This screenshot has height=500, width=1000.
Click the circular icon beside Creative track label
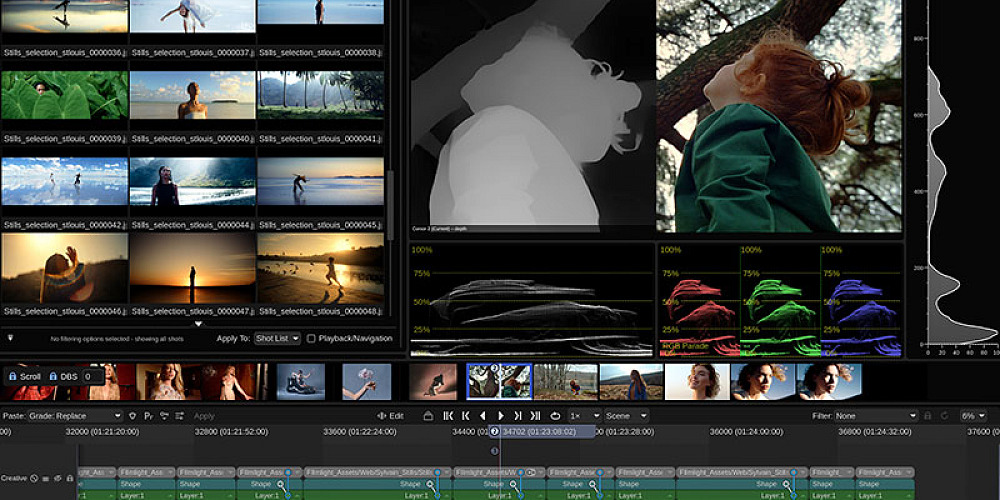click(x=34, y=478)
